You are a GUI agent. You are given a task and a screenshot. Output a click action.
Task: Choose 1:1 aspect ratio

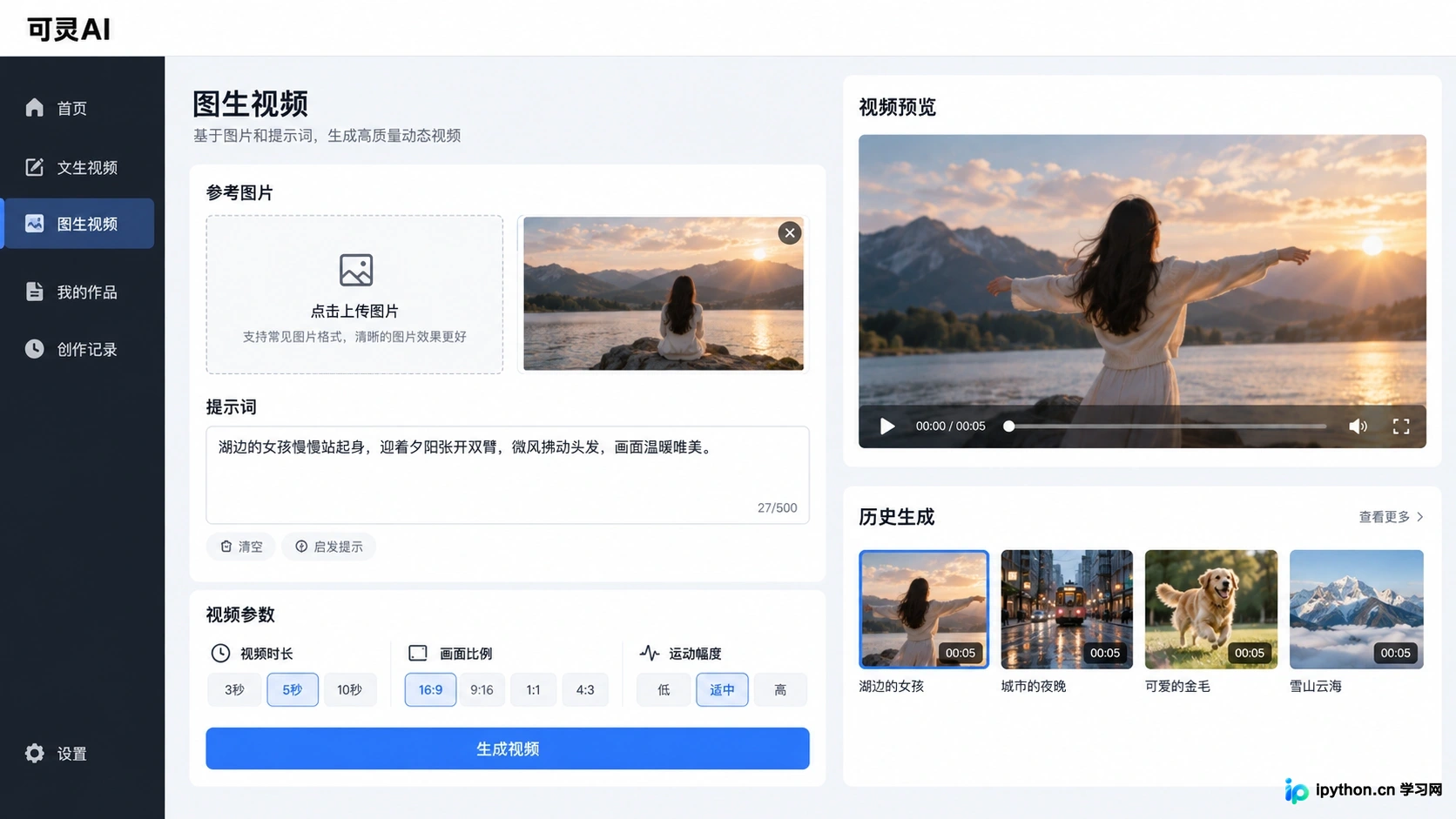coord(533,689)
